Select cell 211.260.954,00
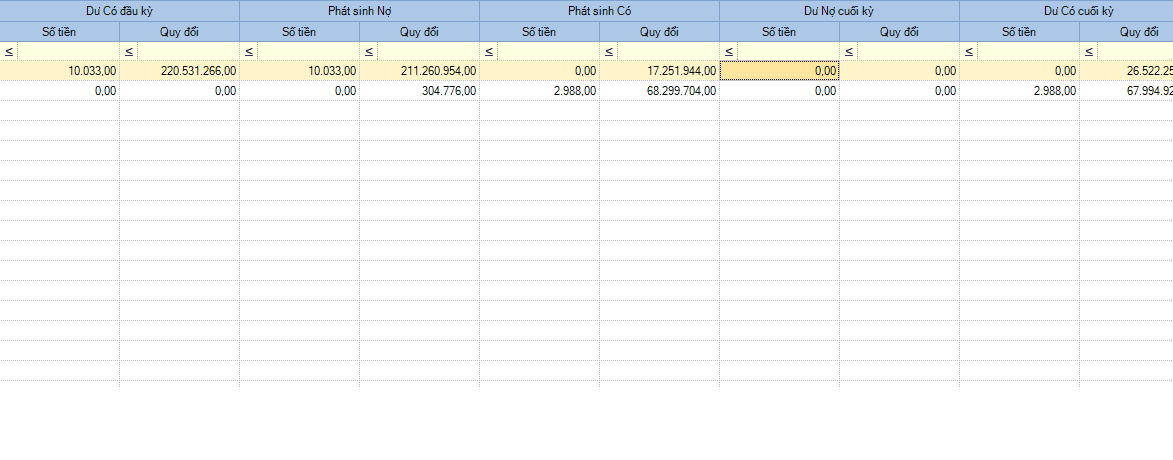This screenshot has width=1173, height=460. pyautogui.click(x=420, y=71)
